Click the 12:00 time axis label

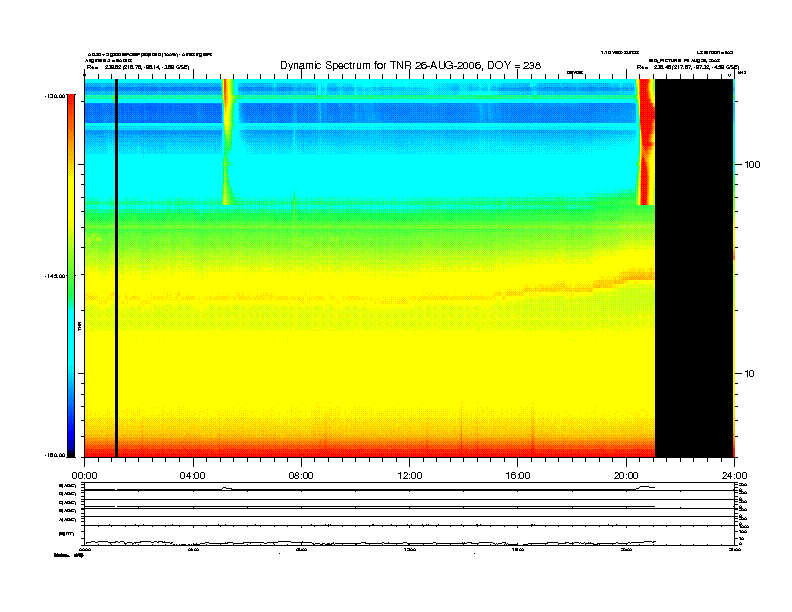(x=410, y=476)
